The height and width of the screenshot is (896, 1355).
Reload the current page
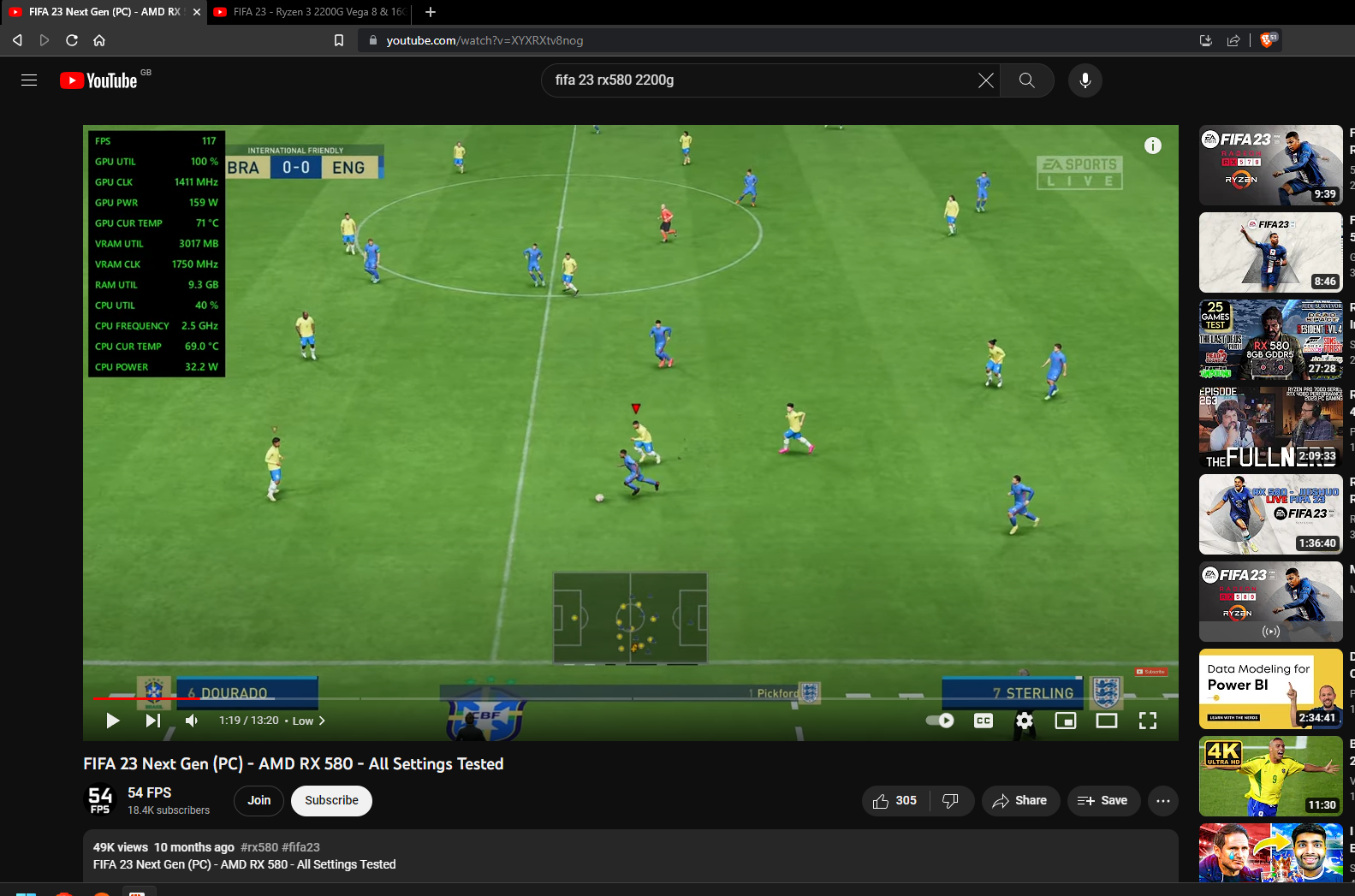click(72, 40)
